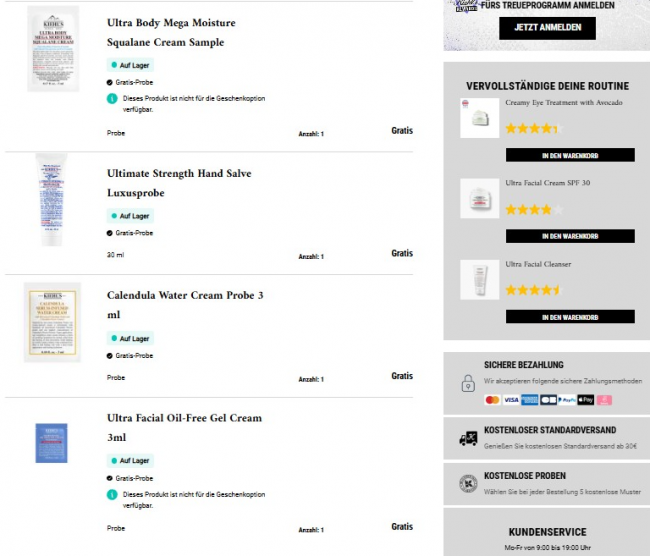
Task: Click info icon under Ultra Body Mega Moisture
Action: (112, 99)
